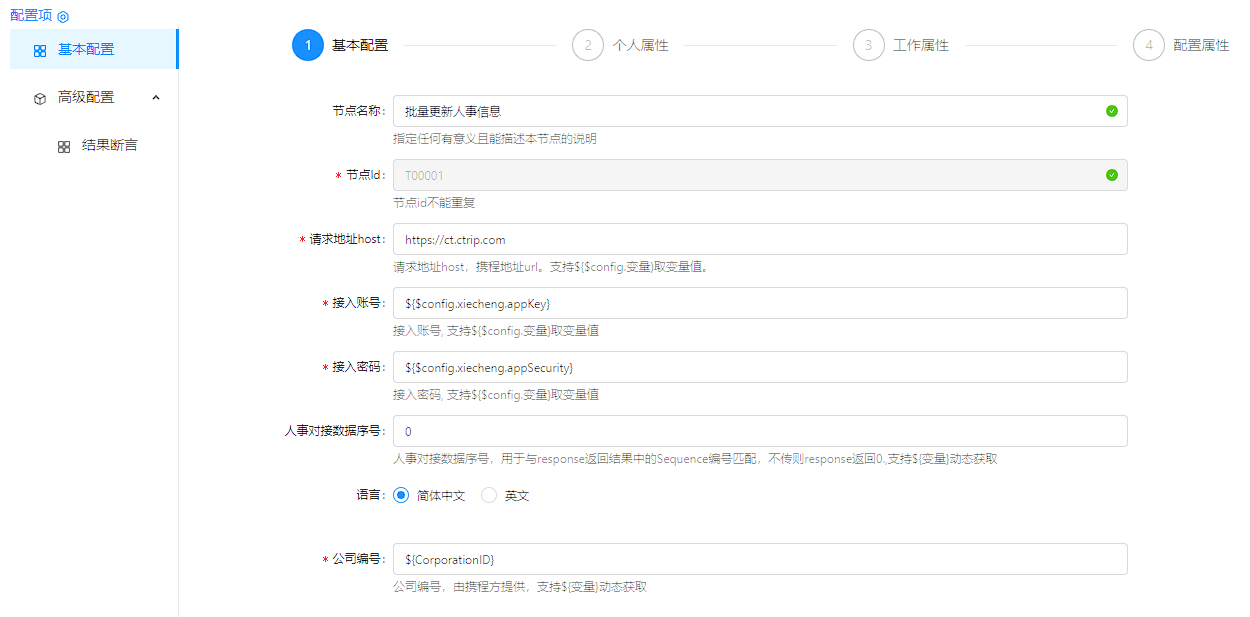Jump to the 配置属性 step
The width and height of the screenshot is (1250, 617).
(1200, 45)
